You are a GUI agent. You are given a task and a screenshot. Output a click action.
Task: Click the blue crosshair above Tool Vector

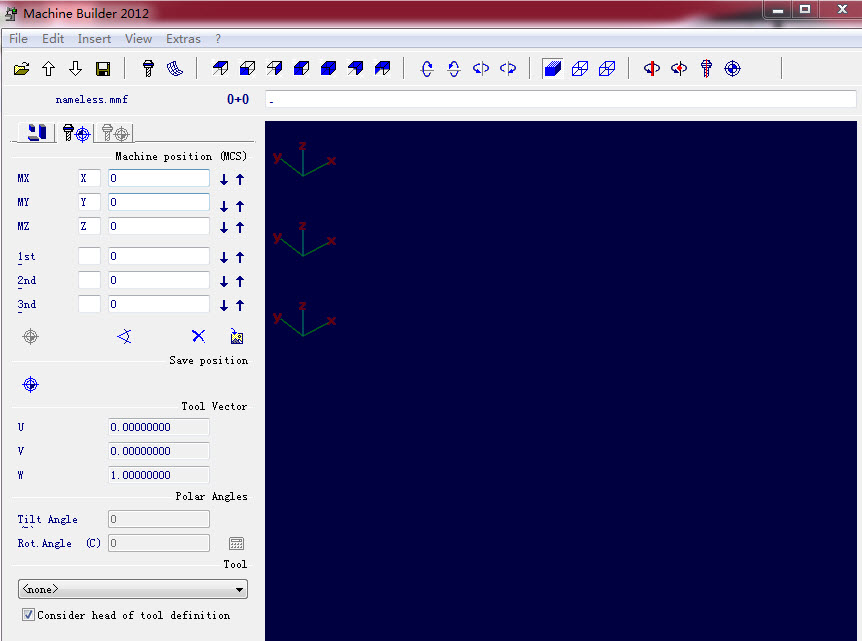[x=30, y=384]
